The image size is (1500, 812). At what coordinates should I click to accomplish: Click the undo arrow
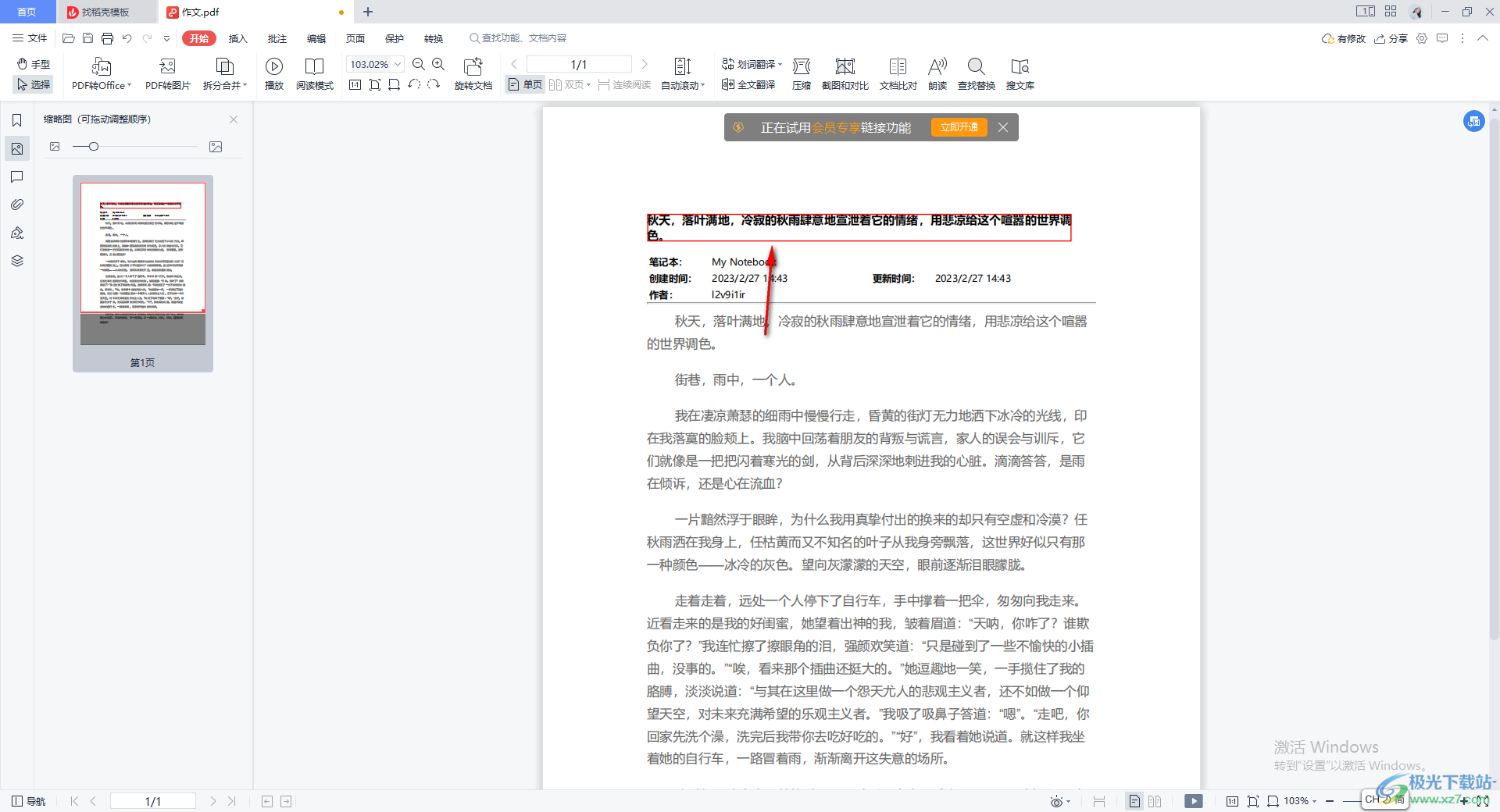127,38
